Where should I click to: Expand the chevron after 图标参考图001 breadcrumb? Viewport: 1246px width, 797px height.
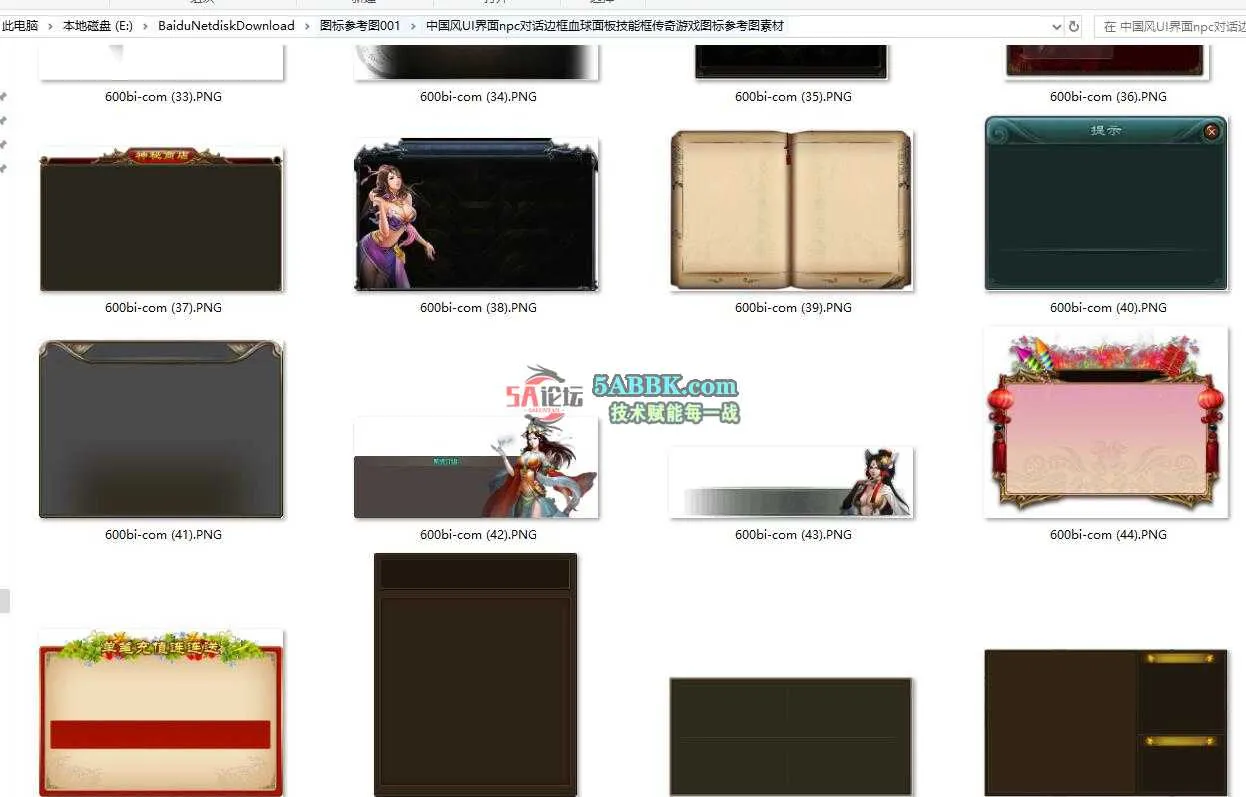point(413,26)
